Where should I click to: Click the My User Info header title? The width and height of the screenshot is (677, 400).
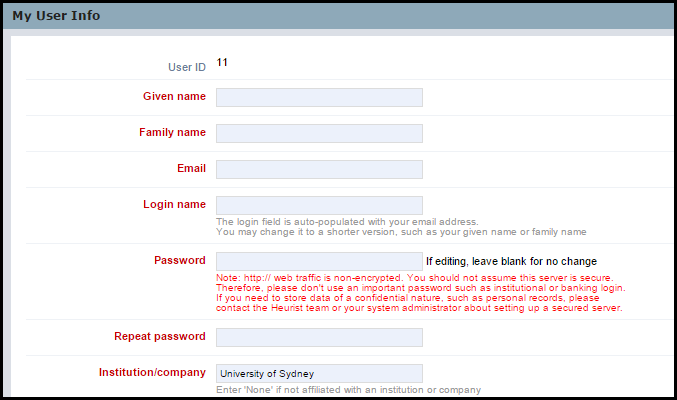[x=56, y=16]
